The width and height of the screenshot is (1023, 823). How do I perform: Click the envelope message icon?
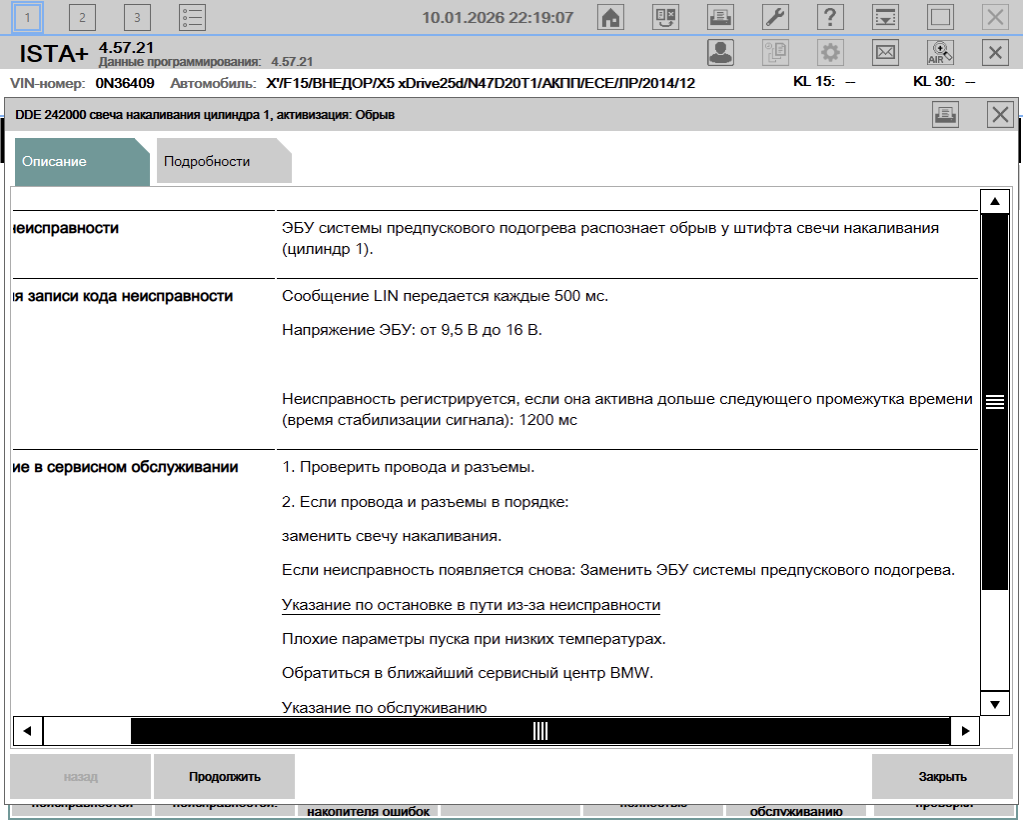click(x=885, y=52)
